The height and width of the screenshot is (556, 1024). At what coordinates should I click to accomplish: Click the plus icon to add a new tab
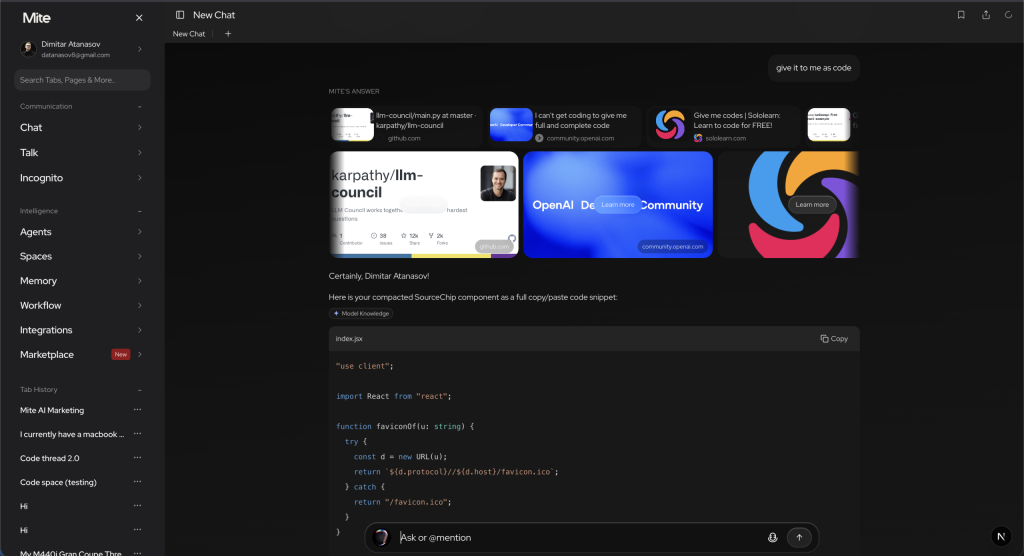point(228,34)
